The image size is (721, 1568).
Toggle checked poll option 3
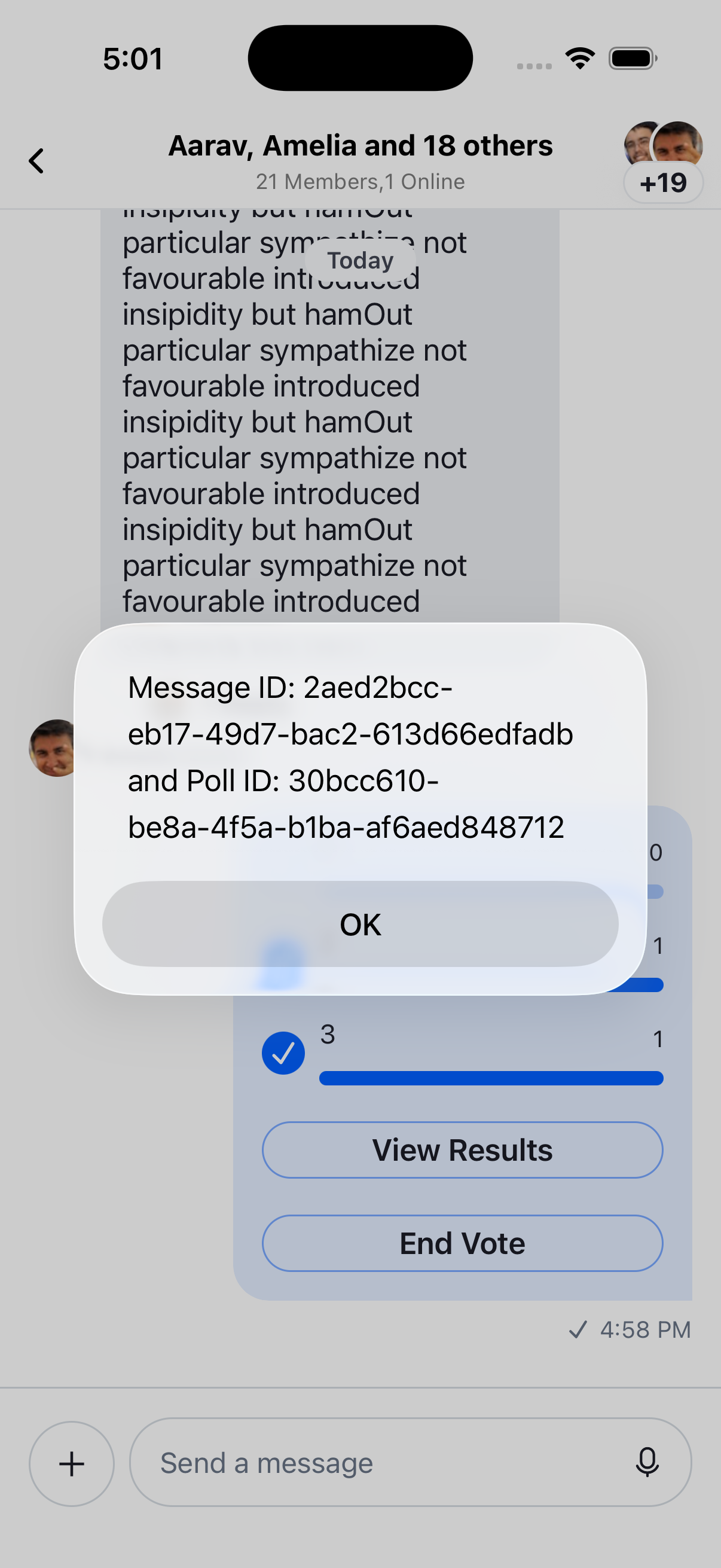[x=283, y=1053]
